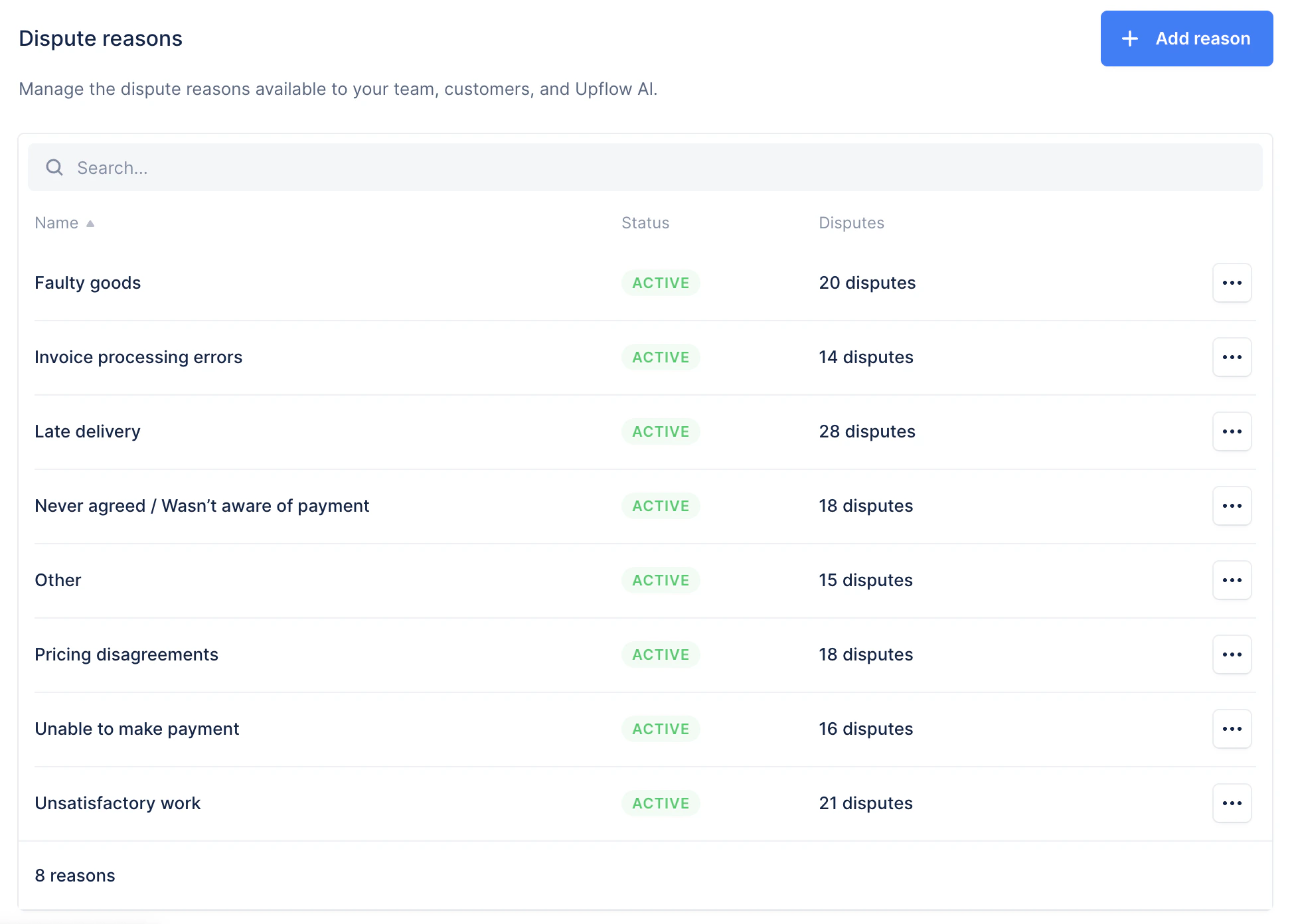This screenshot has height=924, width=1292.
Task: Click the 15 disputes count
Action: [866, 580]
